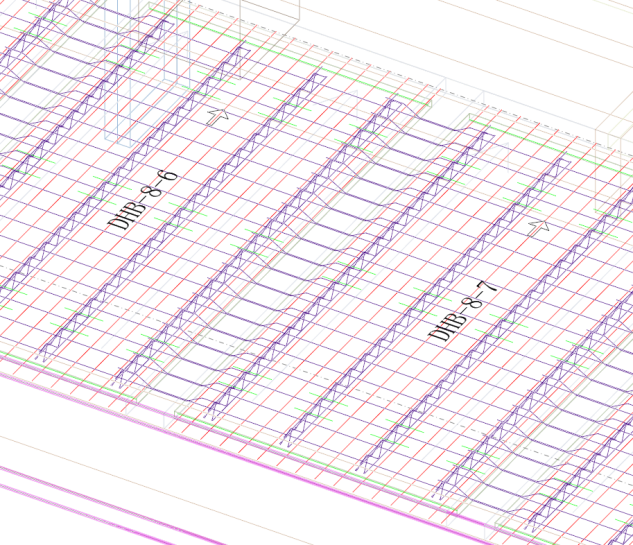Select the DHB-8-6 slab label
The image size is (633, 545).
click(143, 200)
